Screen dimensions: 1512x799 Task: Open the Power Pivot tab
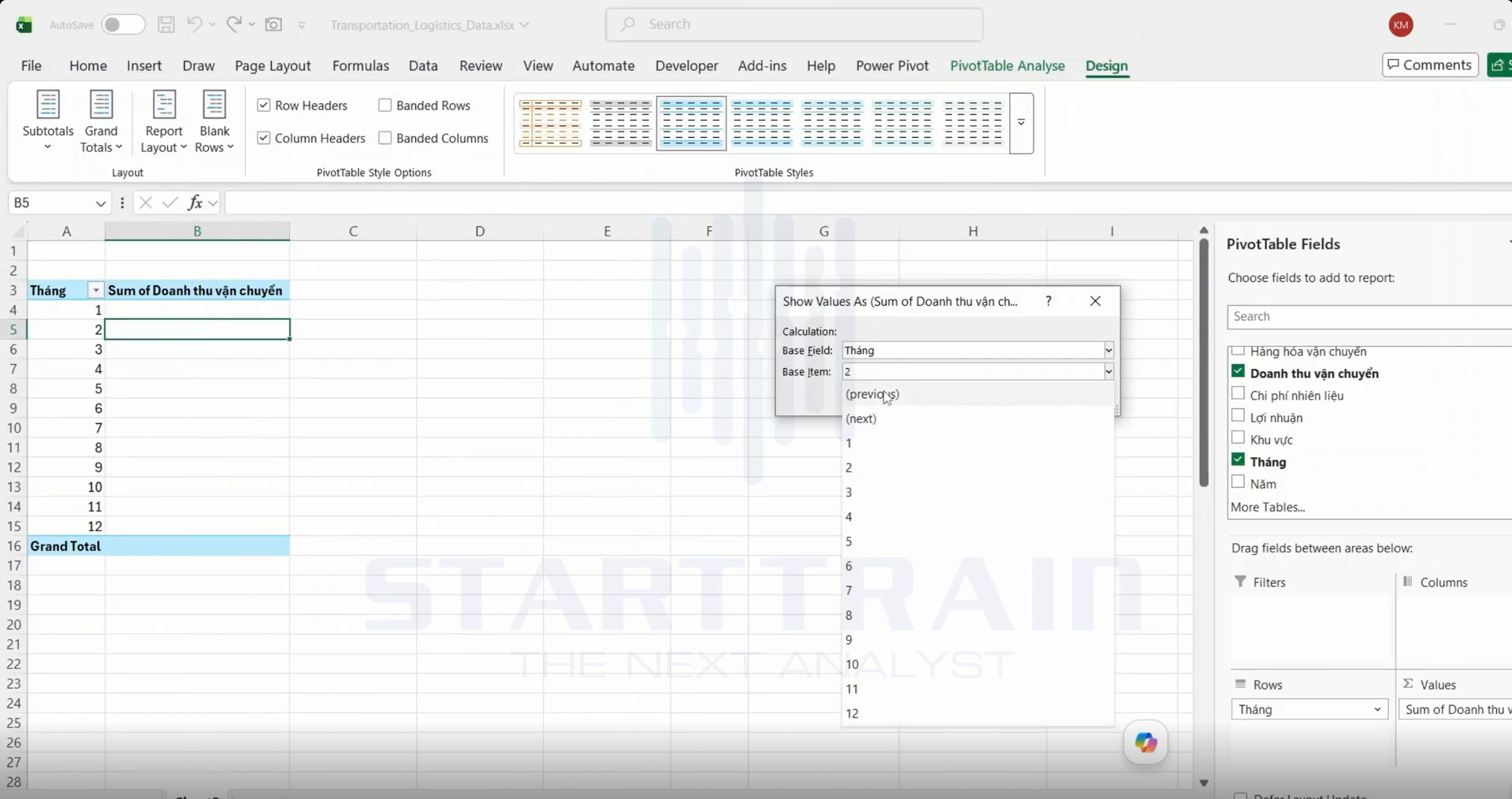pyautogui.click(x=892, y=65)
